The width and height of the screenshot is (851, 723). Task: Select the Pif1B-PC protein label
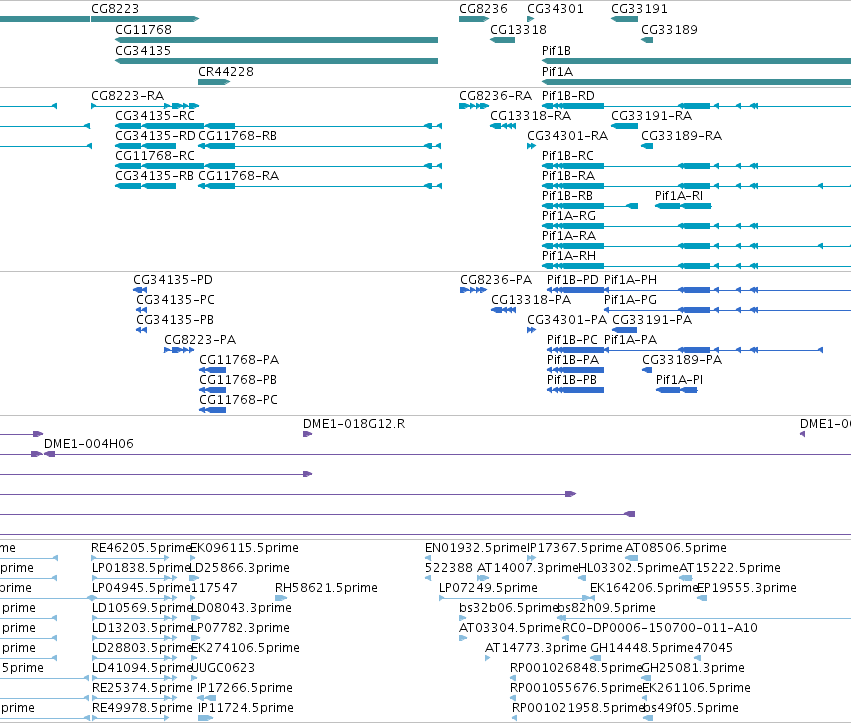click(x=572, y=340)
